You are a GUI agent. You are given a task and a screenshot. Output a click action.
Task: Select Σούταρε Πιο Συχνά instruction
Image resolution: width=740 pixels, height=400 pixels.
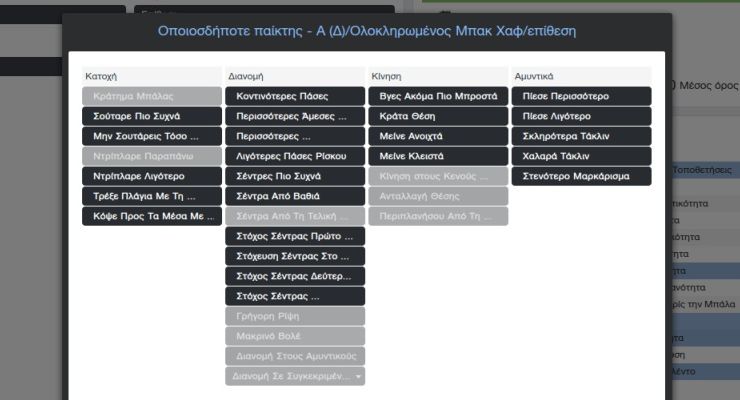pos(151,116)
